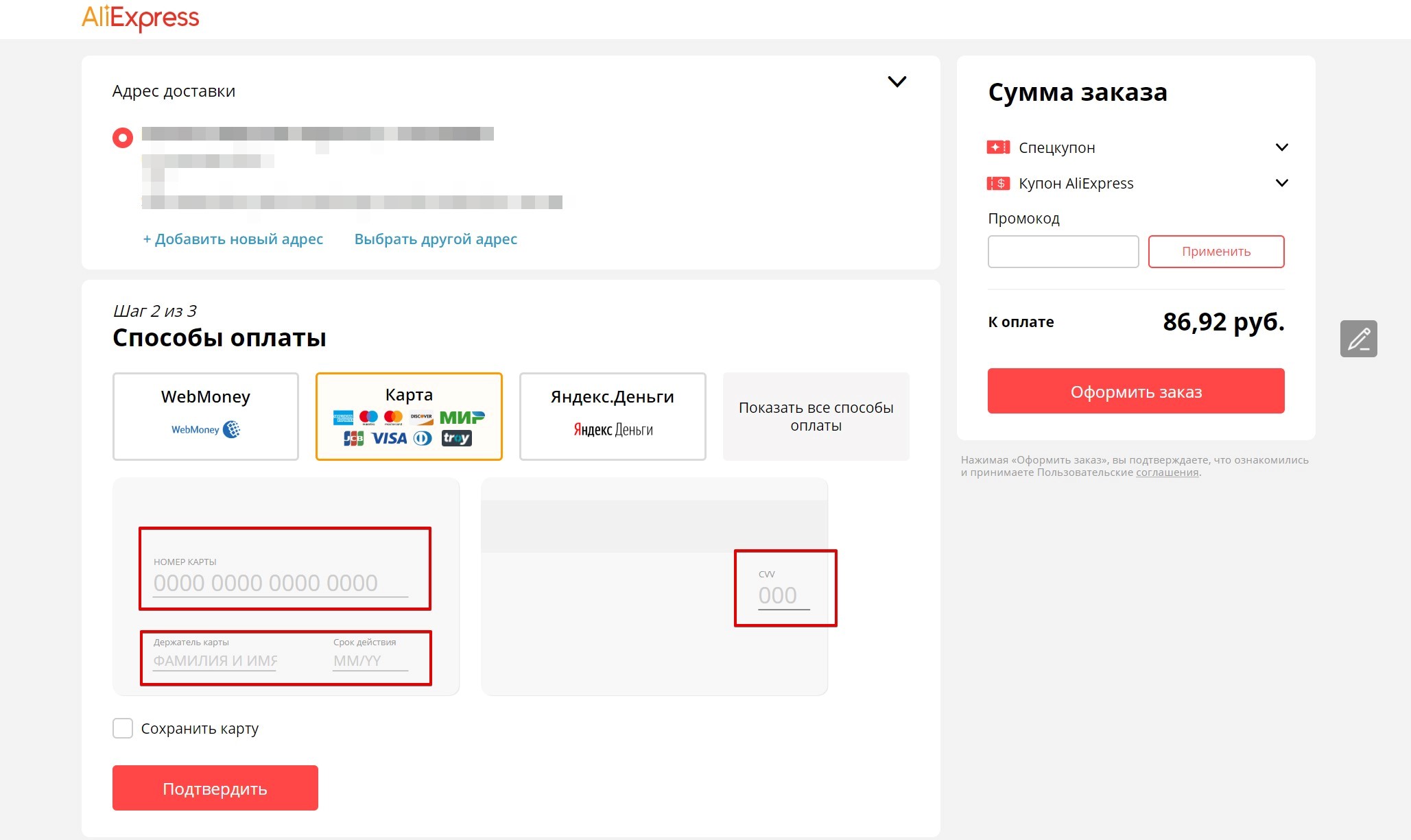Screen dimensions: 1411x840
Task: Click the 86,92 руб. total amount
Action: tap(1224, 322)
